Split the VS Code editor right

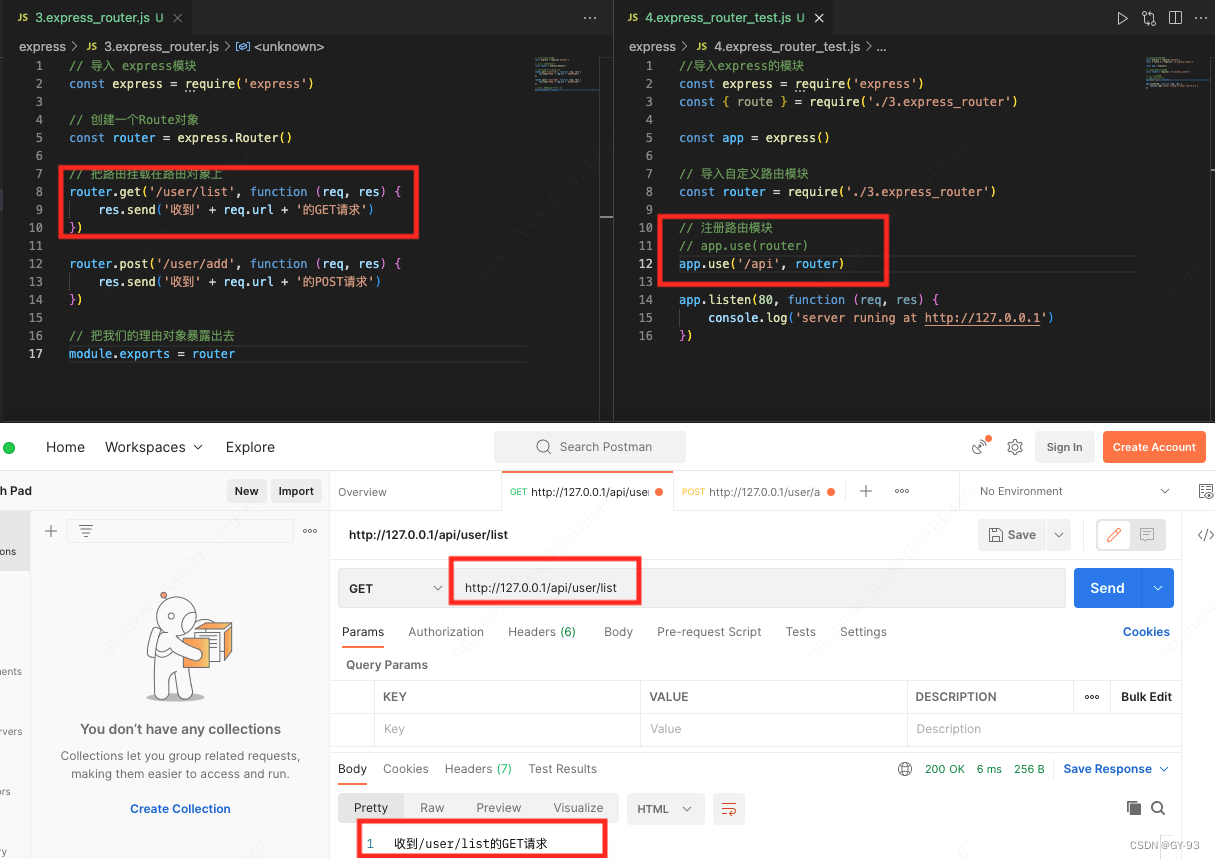pyautogui.click(x=1175, y=18)
